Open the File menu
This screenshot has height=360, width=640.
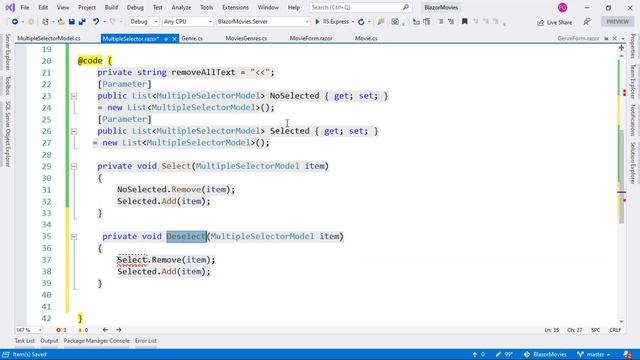point(24,7)
